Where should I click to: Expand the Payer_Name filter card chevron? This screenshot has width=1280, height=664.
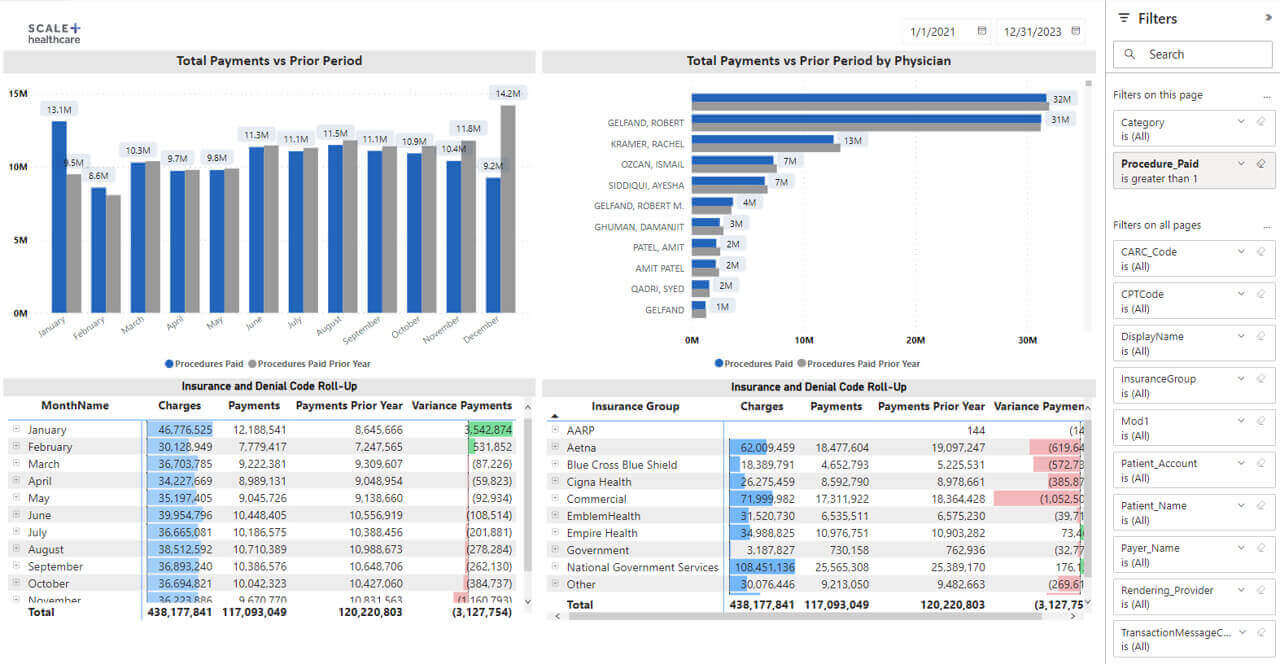click(1242, 548)
